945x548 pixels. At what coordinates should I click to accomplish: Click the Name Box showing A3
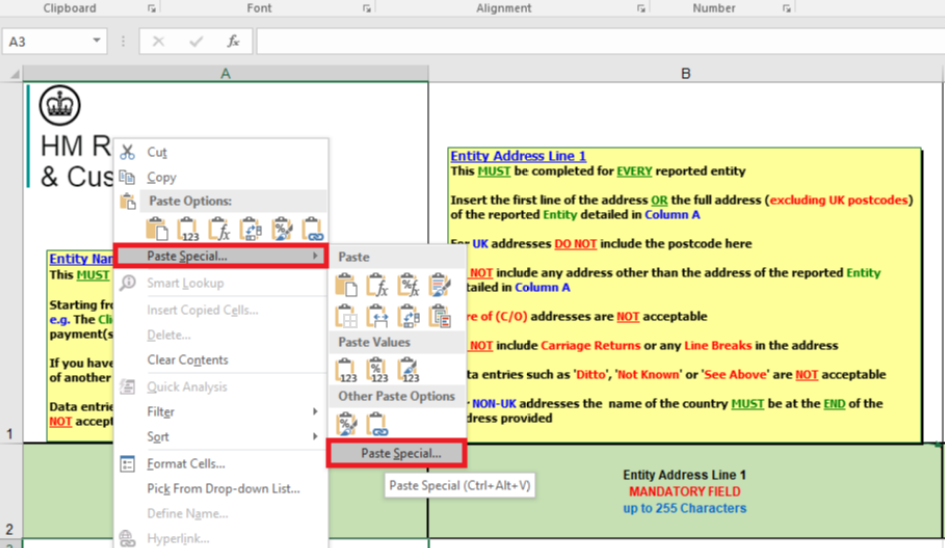tap(54, 42)
